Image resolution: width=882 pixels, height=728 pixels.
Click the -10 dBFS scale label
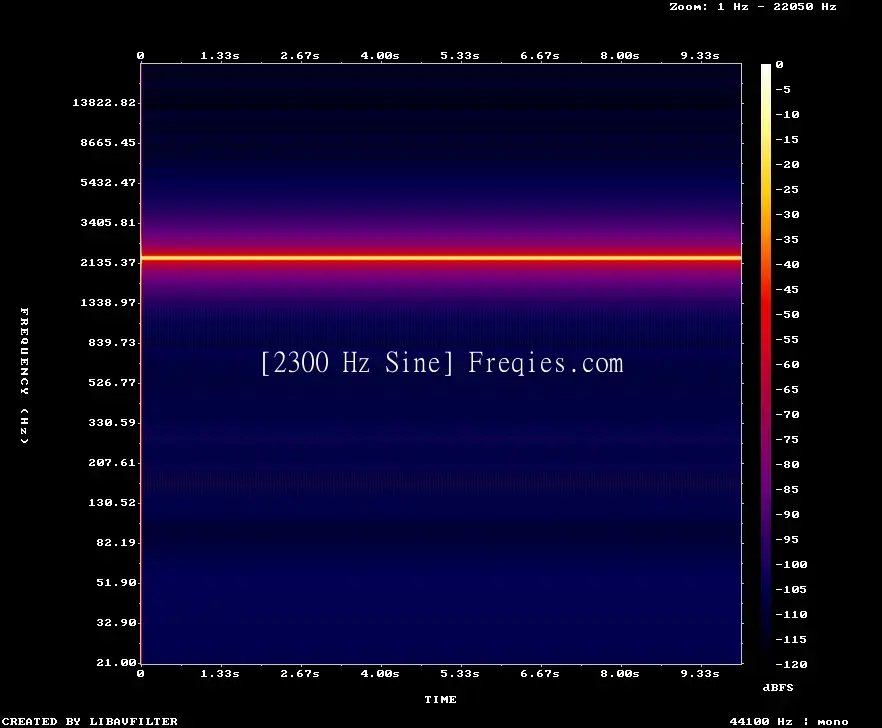click(x=787, y=114)
